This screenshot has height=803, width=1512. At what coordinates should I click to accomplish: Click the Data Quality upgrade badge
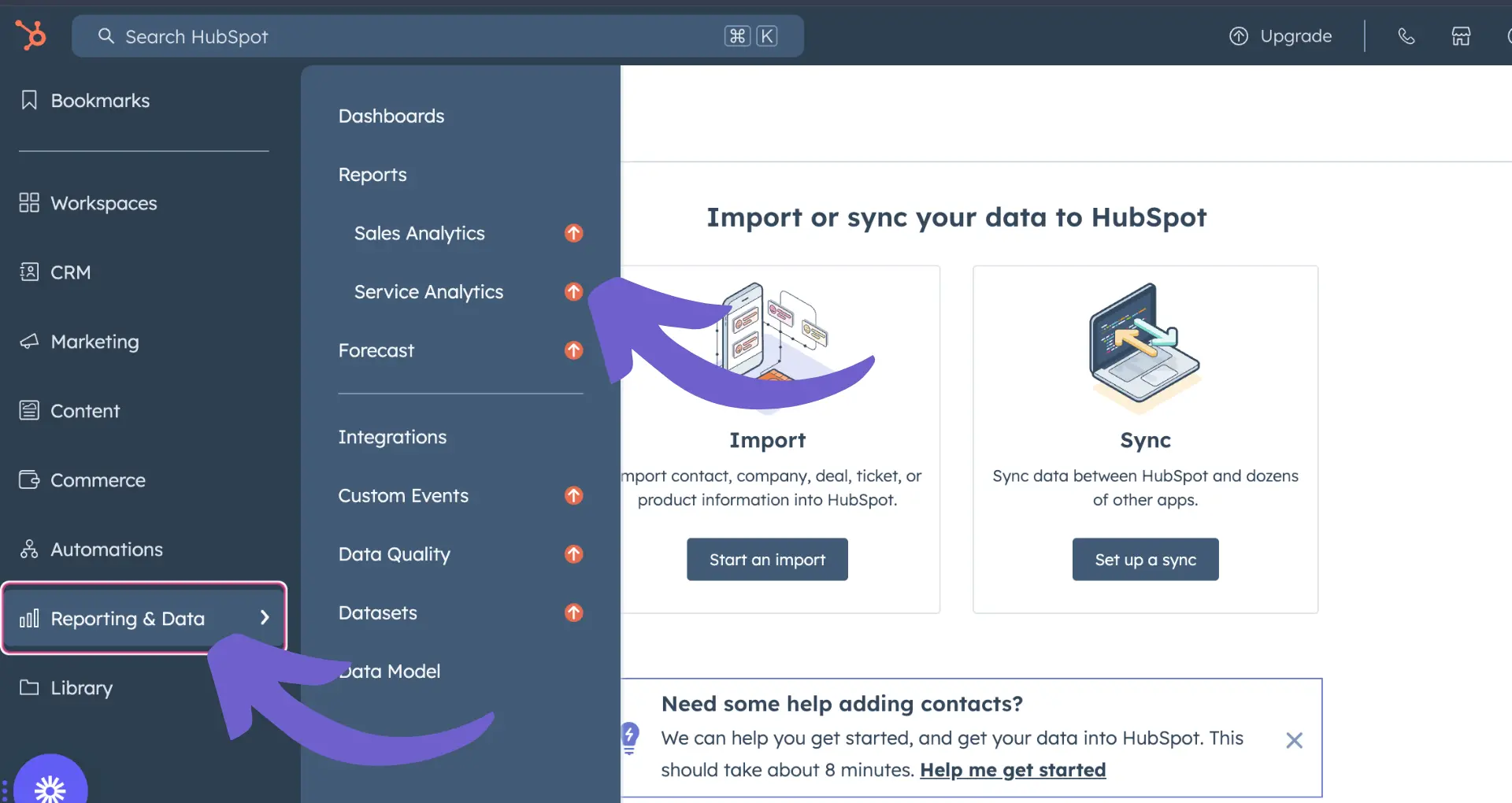click(x=574, y=554)
